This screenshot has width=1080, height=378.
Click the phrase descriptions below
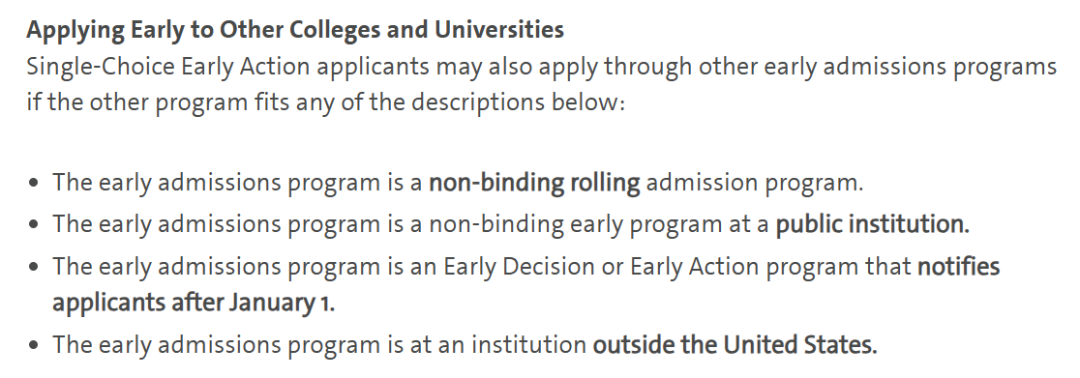coord(518,103)
